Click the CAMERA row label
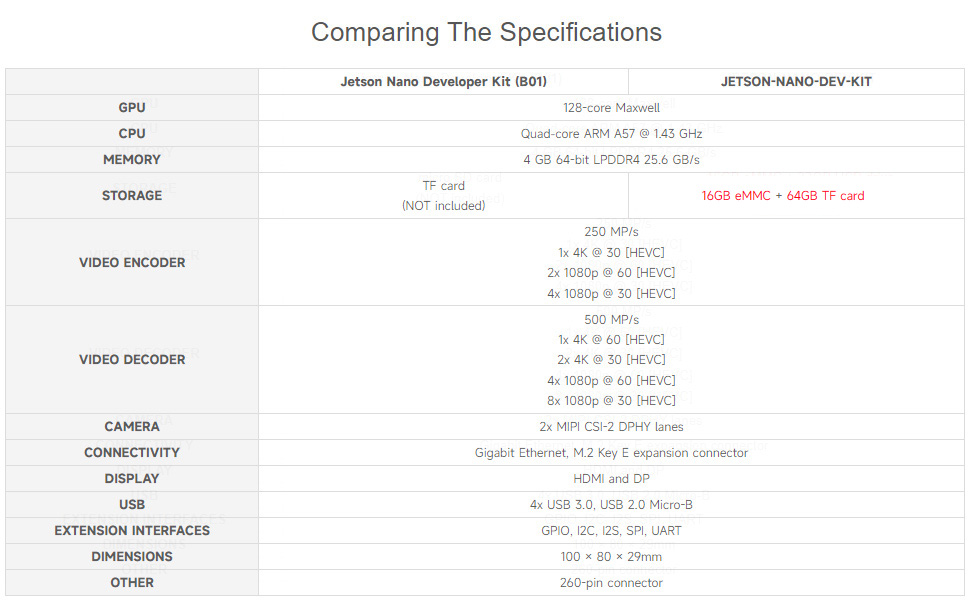This screenshot has height=600, width=970. pos(132,427)
